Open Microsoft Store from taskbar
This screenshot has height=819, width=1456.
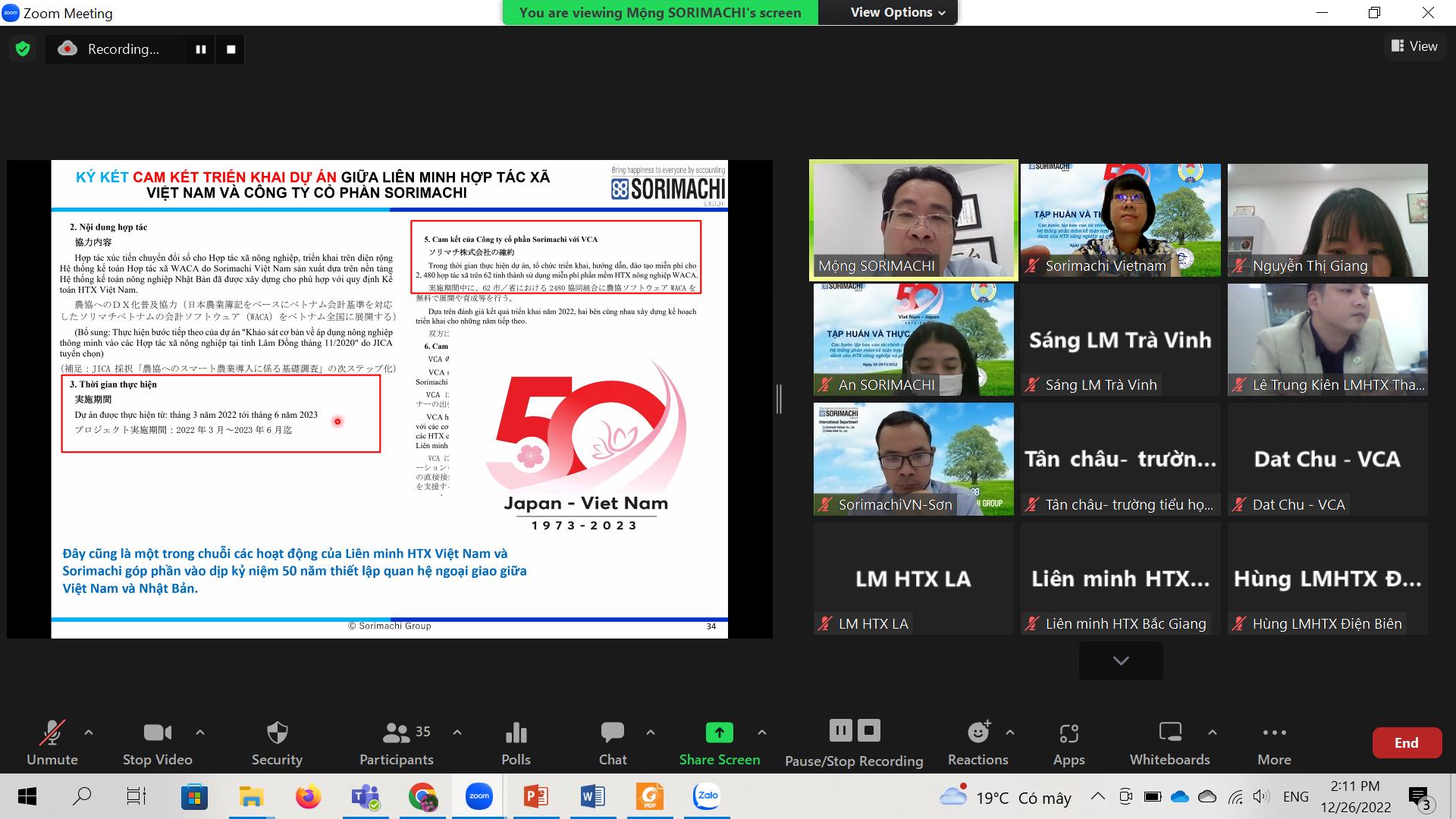point(194,796)
